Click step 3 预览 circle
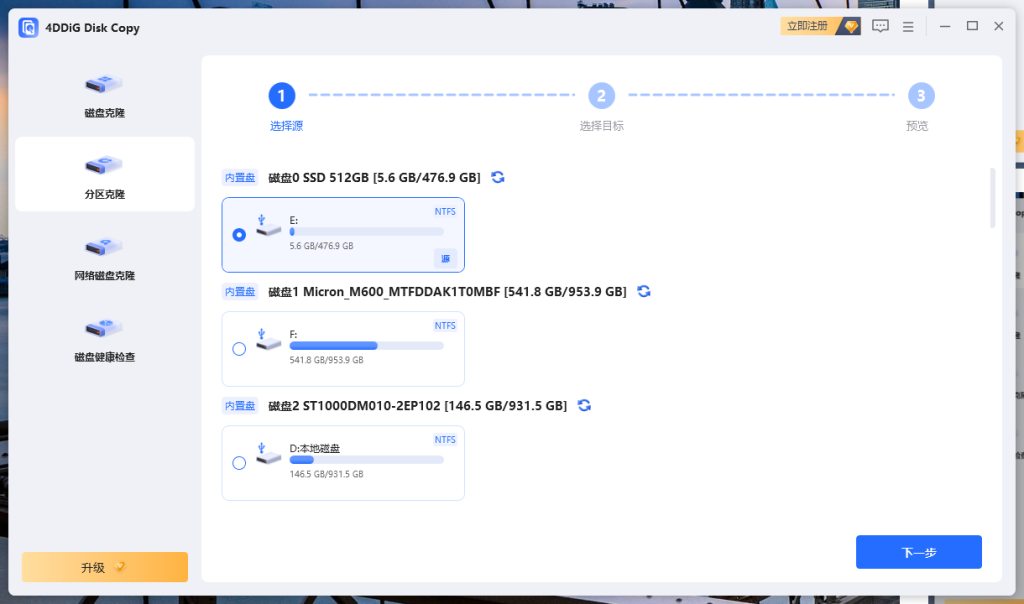The height and width of the screenshot is (604, 1024). click(920, 96)
